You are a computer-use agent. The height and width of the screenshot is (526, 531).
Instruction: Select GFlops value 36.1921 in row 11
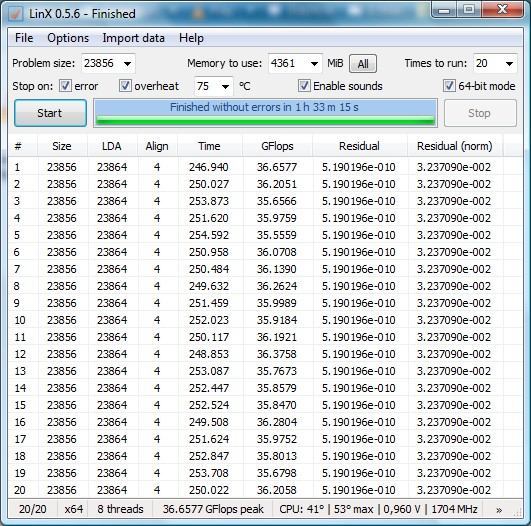(x=277, y=337)
